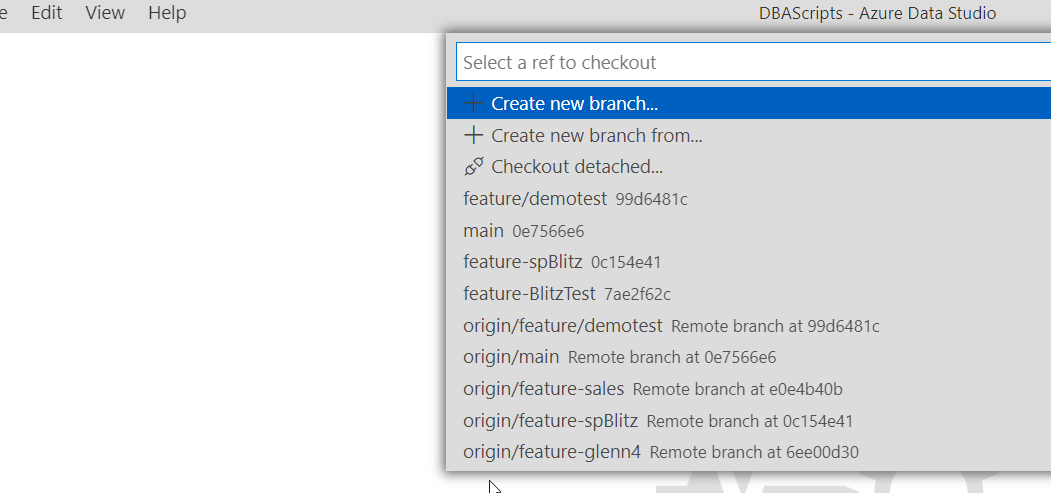1051x493 pixels.
Task: Choose the origin/main remote branch
Action: click(x=511, y=357)
